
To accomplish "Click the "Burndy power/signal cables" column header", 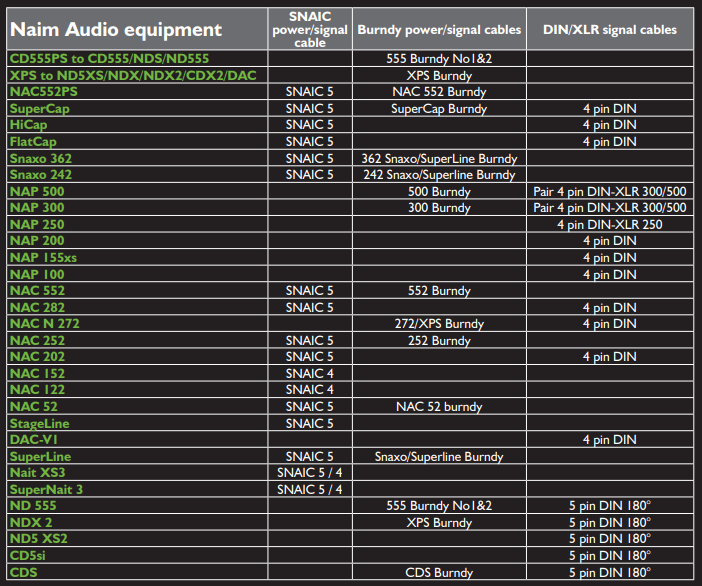I will tap(439, 30).
